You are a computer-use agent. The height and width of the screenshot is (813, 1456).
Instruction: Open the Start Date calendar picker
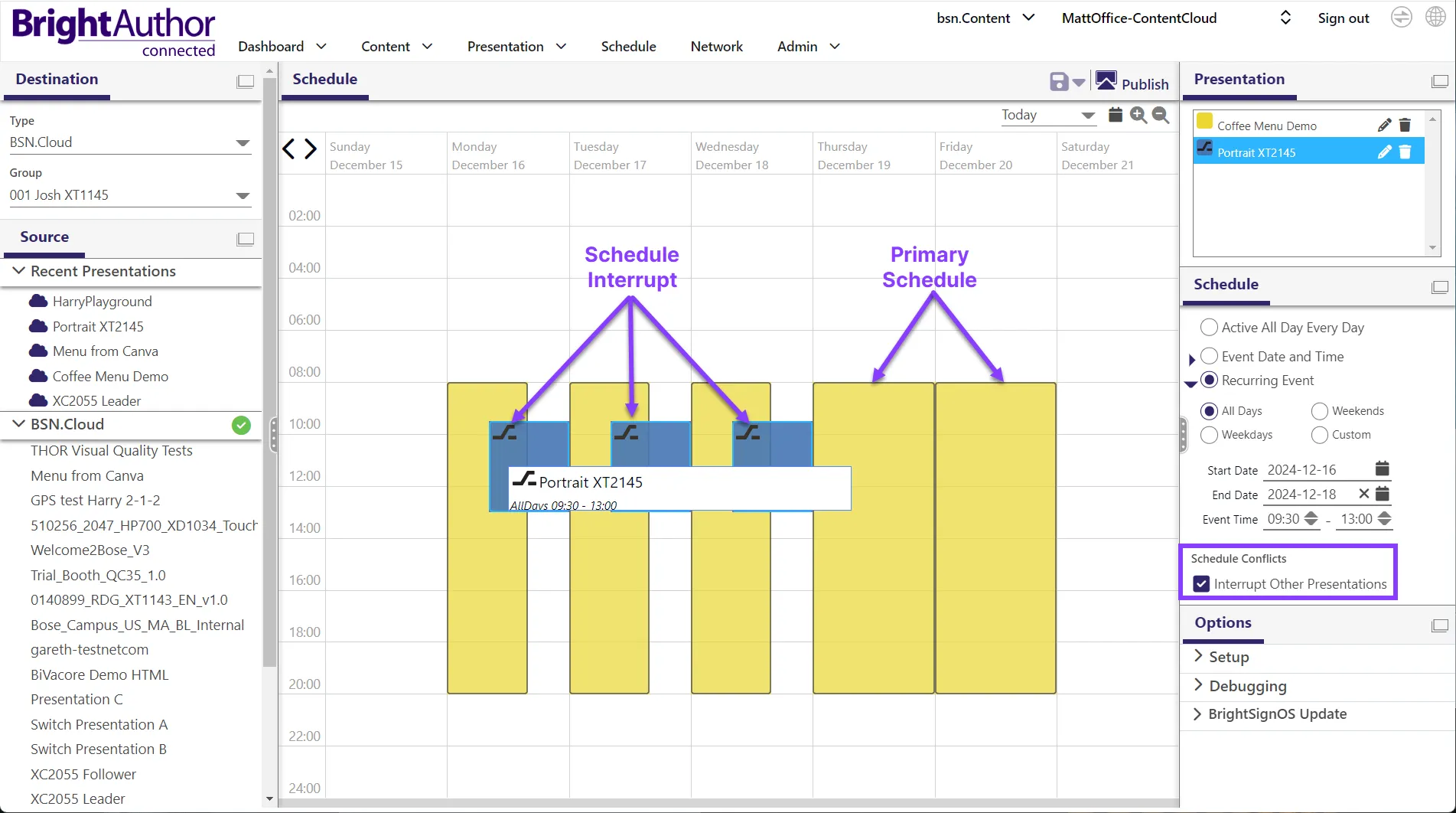click(x=1382, y=469)
